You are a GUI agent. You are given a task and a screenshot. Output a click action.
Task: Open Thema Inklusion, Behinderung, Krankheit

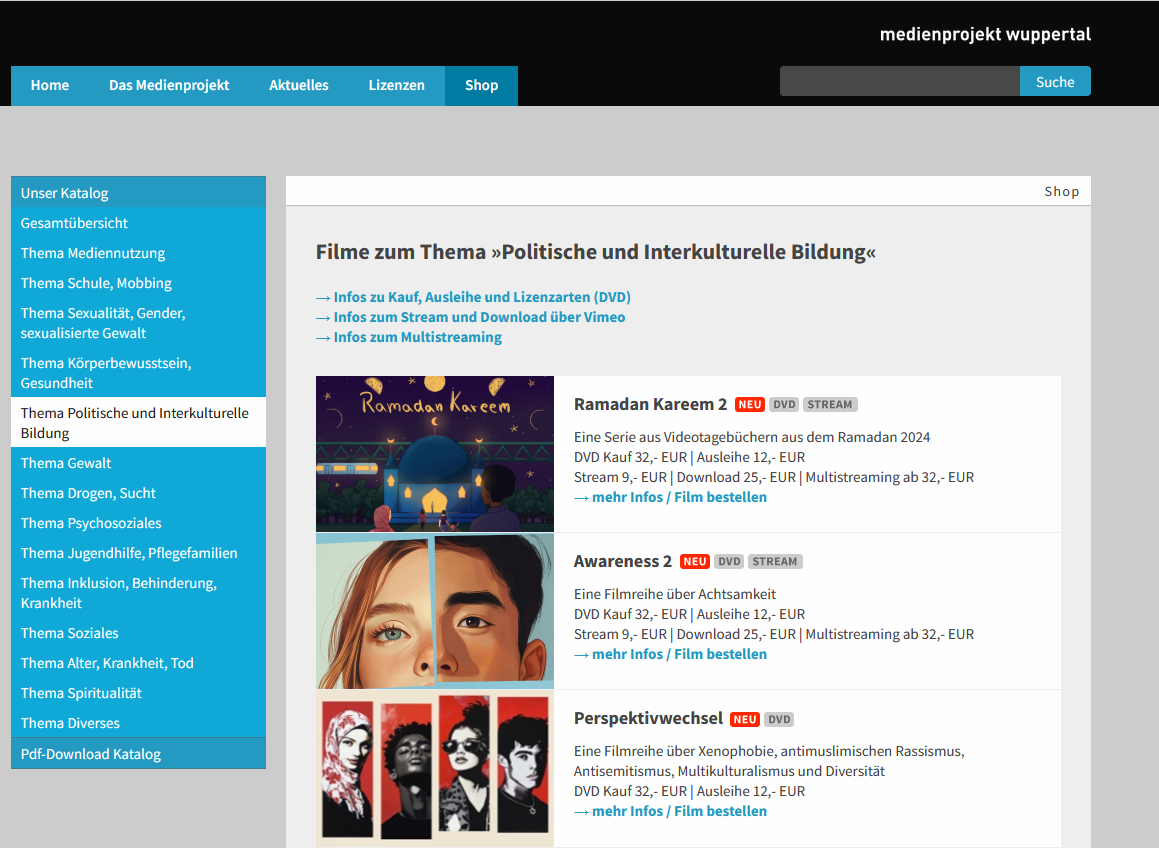pos(138,593)
